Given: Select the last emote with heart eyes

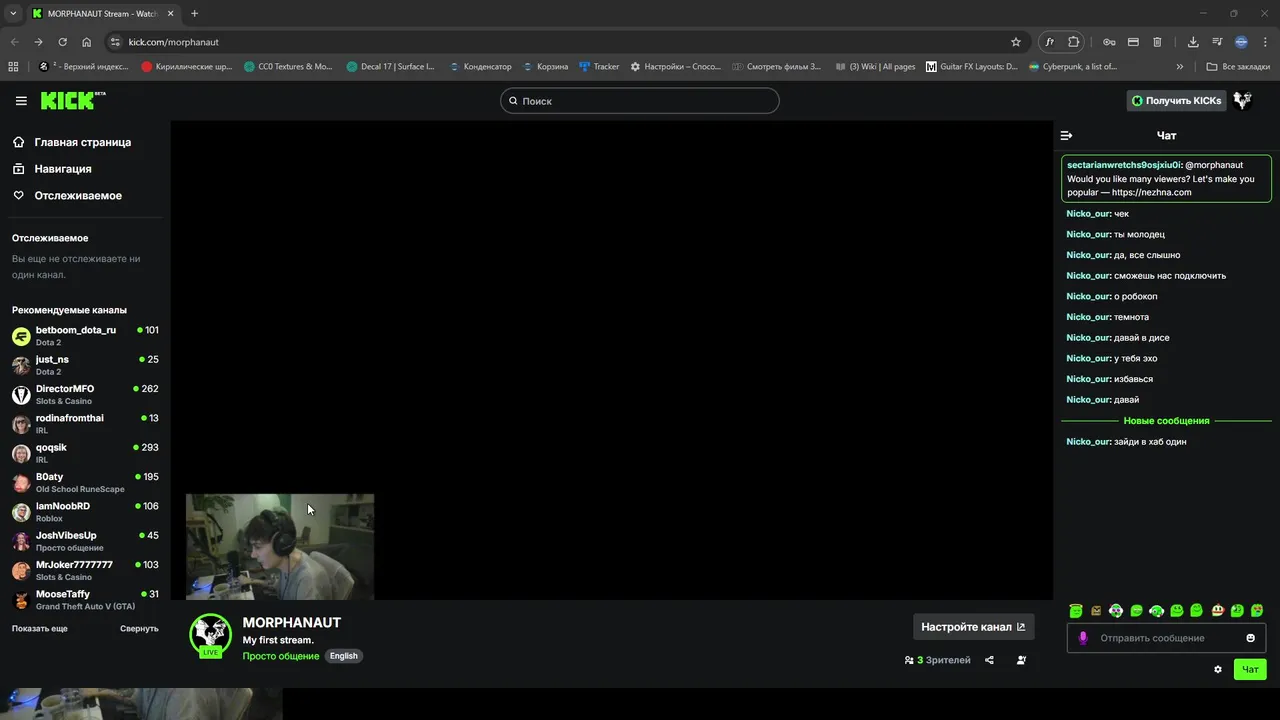Looking at the screenshot, I should (x=1257, y=610).
